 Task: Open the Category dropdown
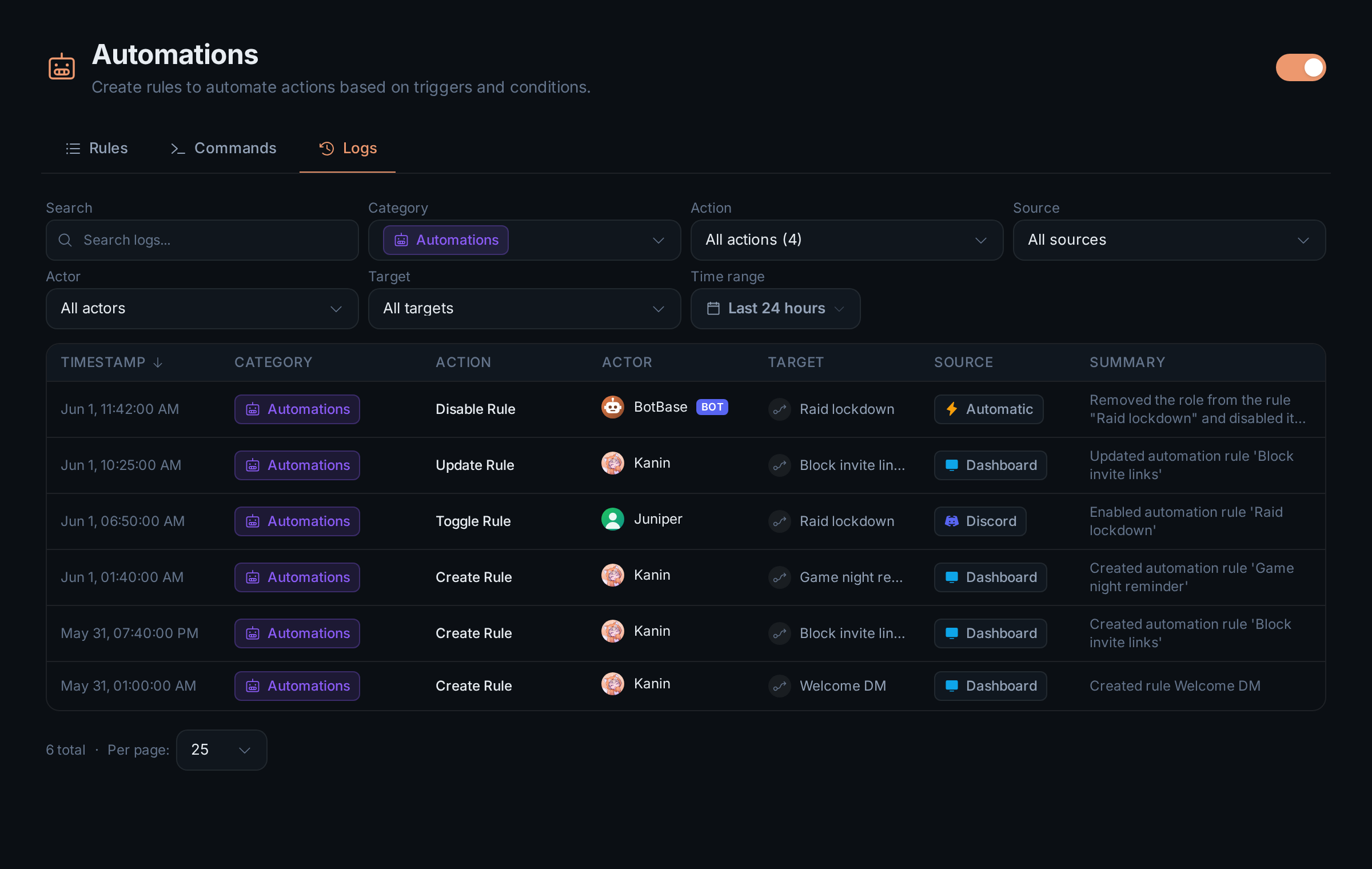525,240
